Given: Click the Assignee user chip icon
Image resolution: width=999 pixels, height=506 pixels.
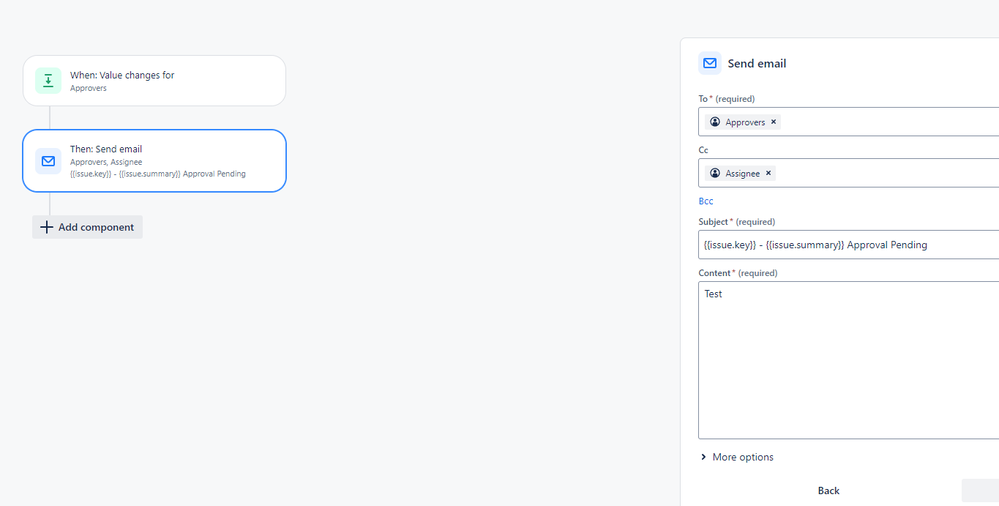Looking at the screenshot, I should point(715,173).
